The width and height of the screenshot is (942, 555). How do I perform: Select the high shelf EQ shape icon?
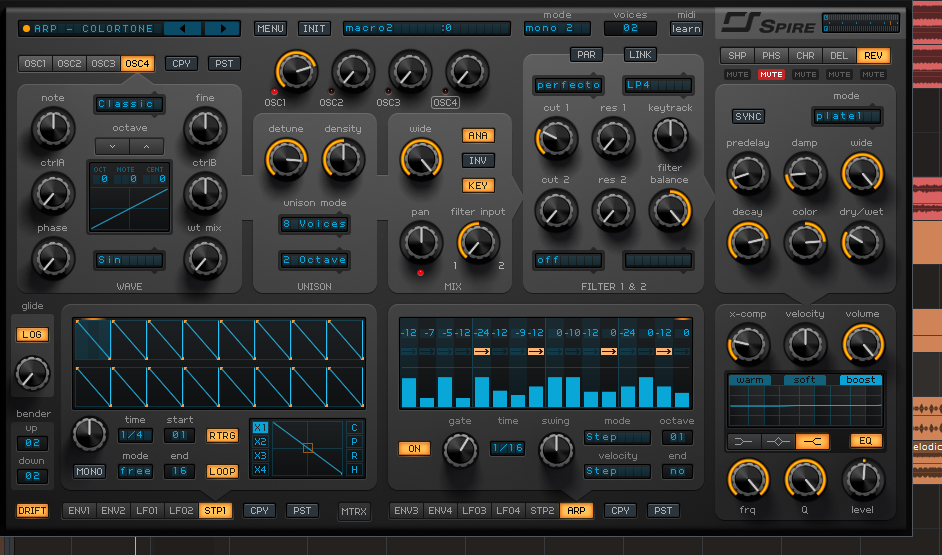(x=812, y=441)
